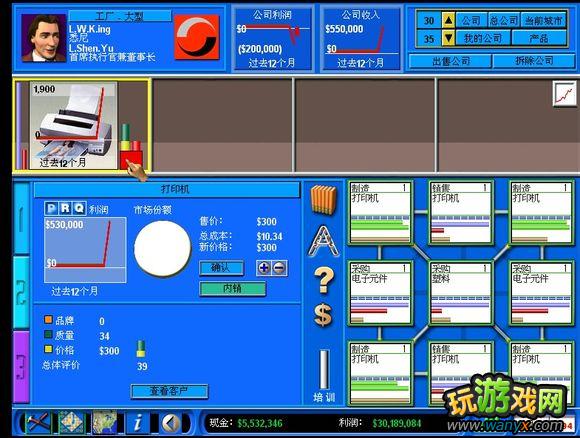Click the 打印机 product title bar
This screenshot has width=580, height=438.
pos(167,190)
